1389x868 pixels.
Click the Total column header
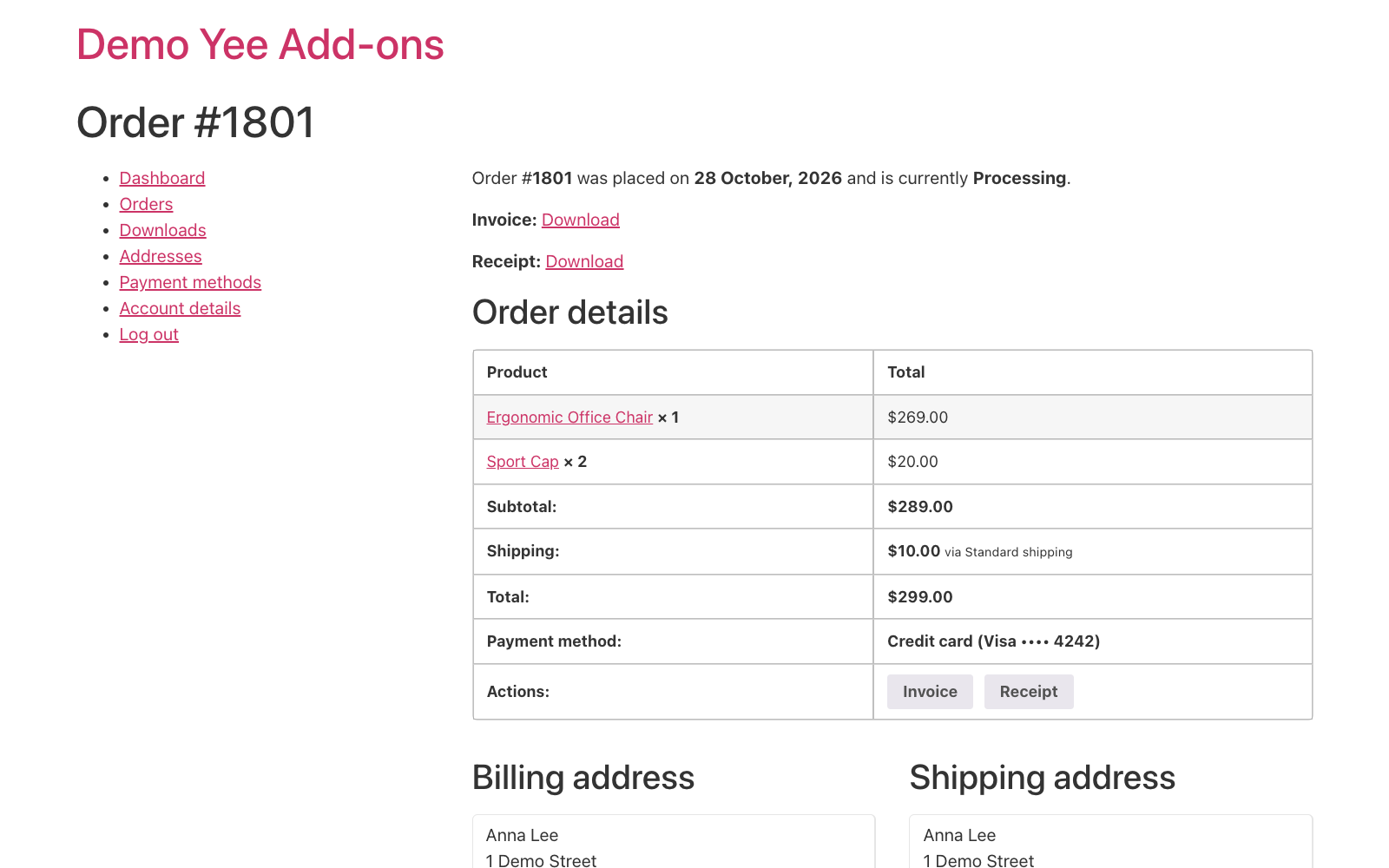(906, 372)
